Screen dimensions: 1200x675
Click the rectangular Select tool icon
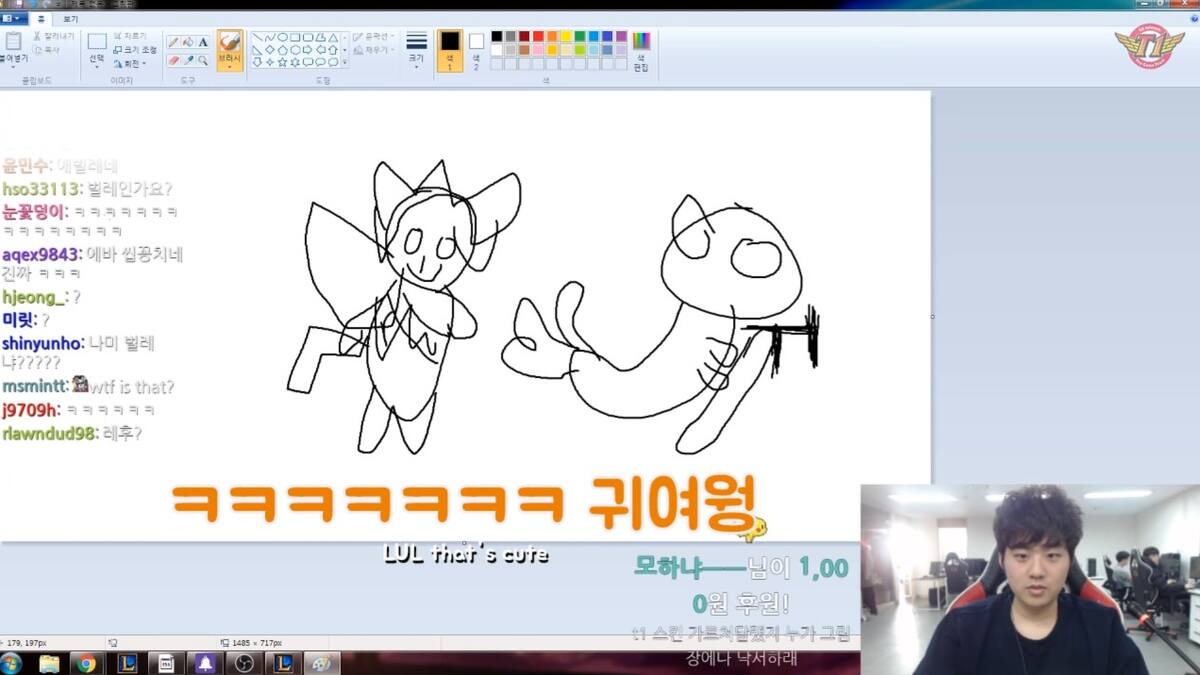(x=97, y=42)
